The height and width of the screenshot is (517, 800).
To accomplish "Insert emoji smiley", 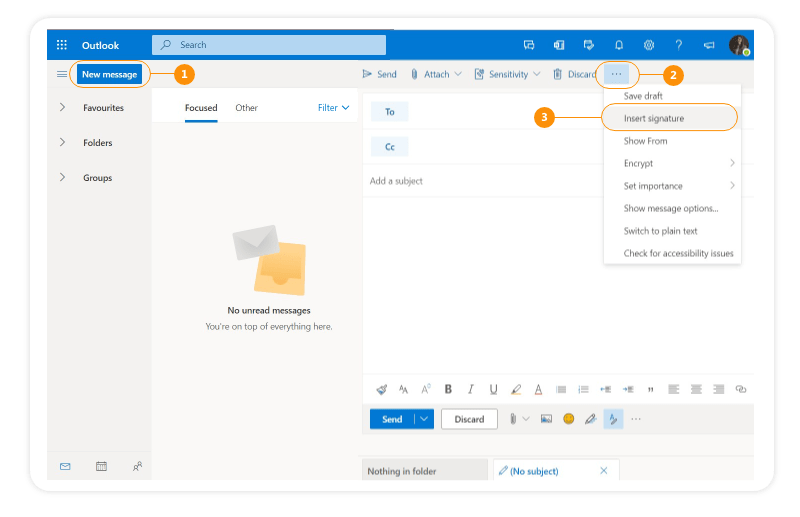I will [x=568, y=419].
